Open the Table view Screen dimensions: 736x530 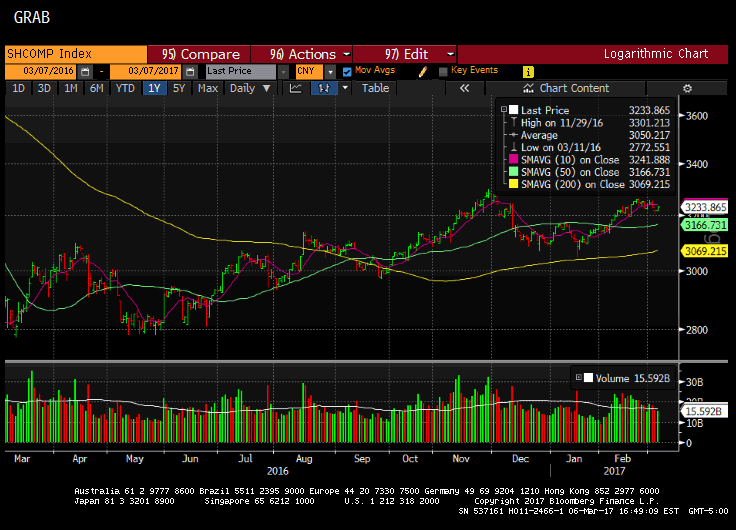pos(375,88)
